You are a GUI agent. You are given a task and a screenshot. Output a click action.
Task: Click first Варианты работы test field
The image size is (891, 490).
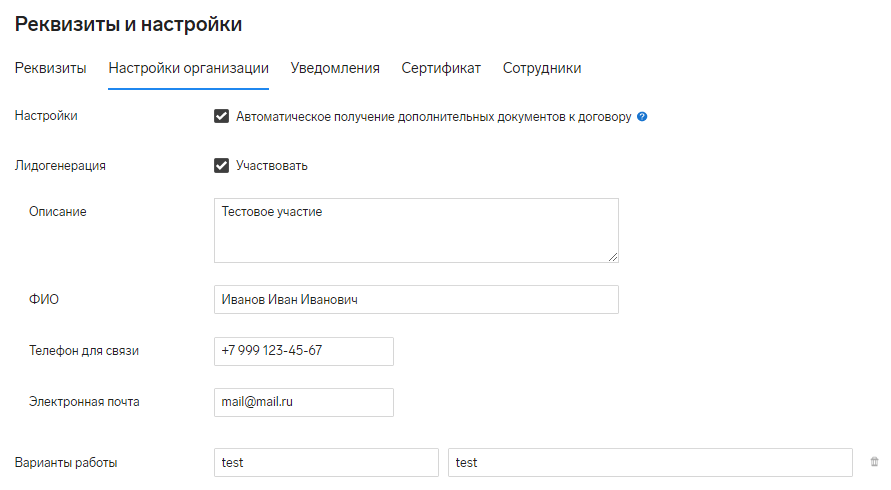326,462
